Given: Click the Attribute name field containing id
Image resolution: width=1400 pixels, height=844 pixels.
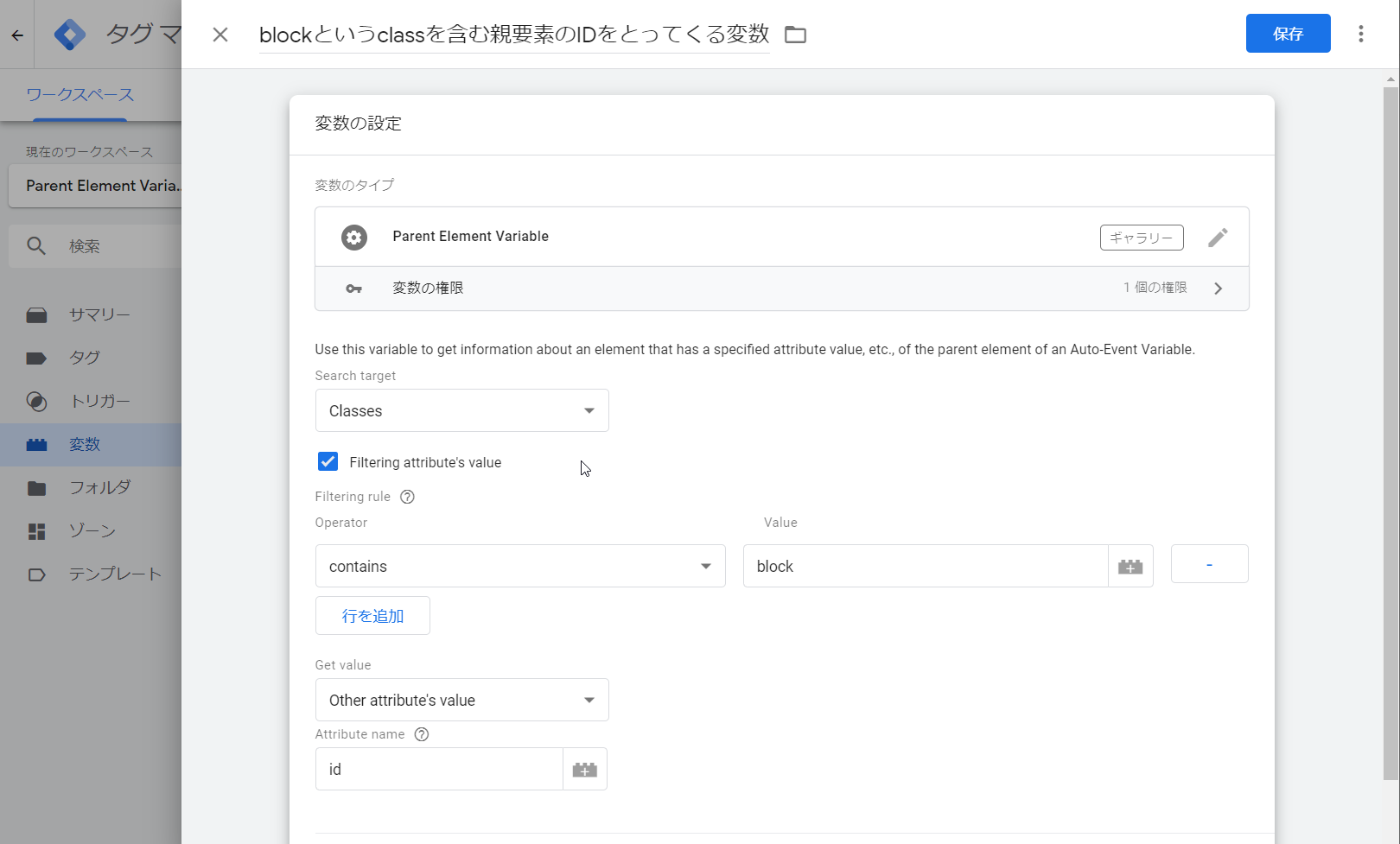Looking at the screenshot, I should 439,770.
